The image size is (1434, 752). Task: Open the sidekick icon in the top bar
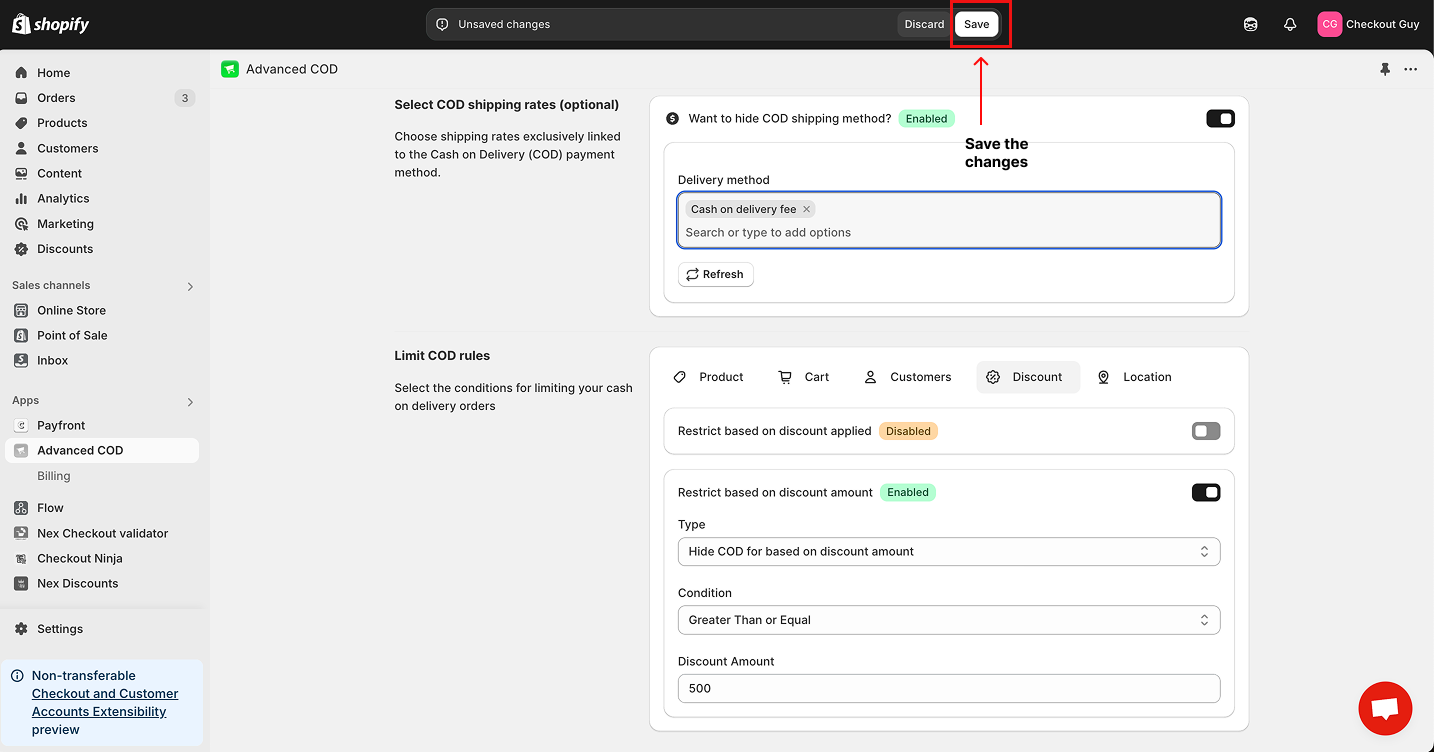(1250, 25)
